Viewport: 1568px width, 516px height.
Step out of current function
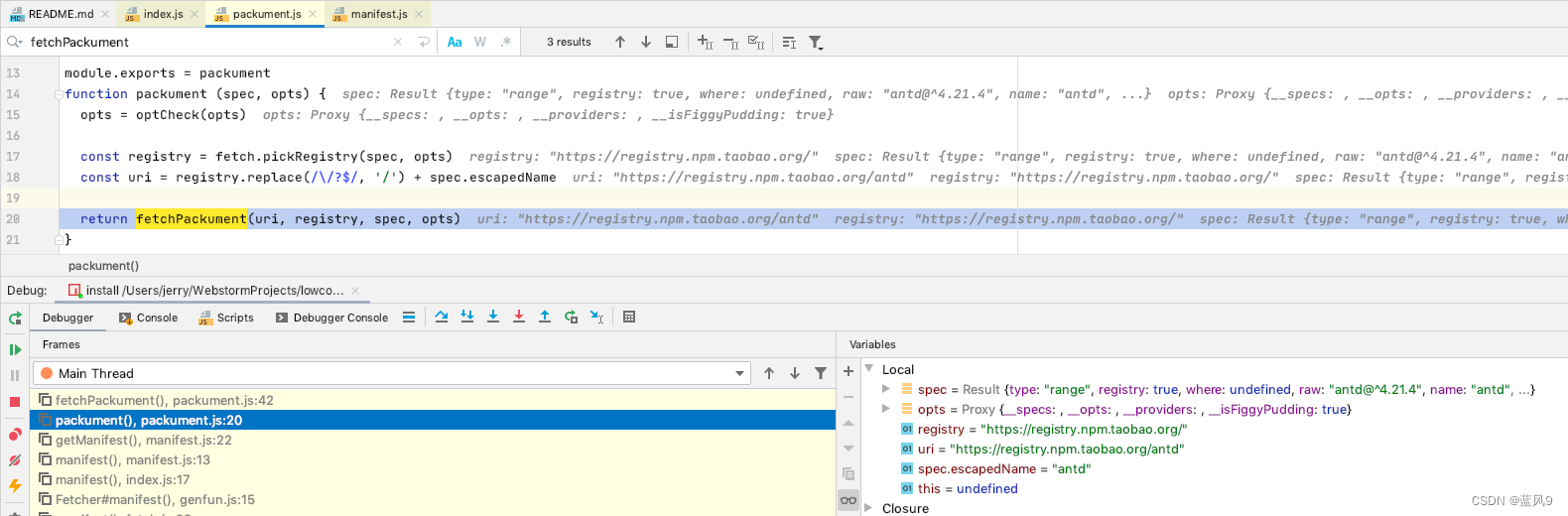545,317
